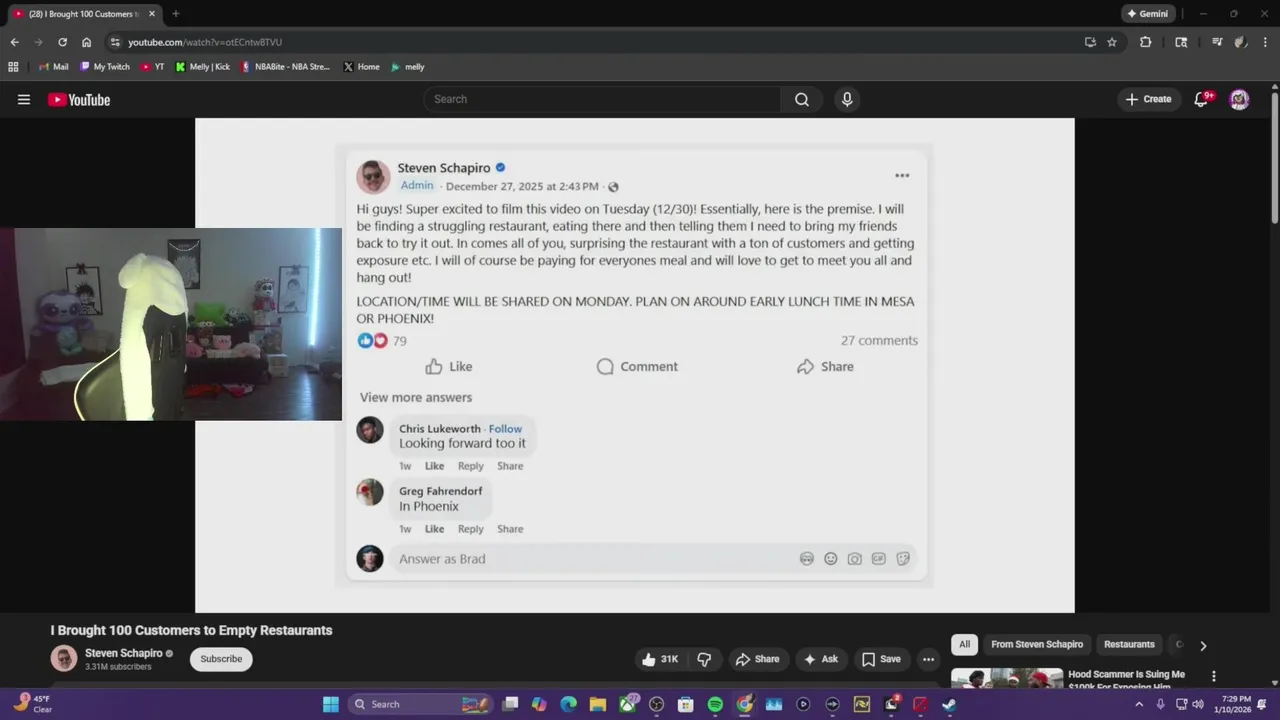
Task: Open the Melly | Kick bookmark
Action: click(x=202, y=67)
